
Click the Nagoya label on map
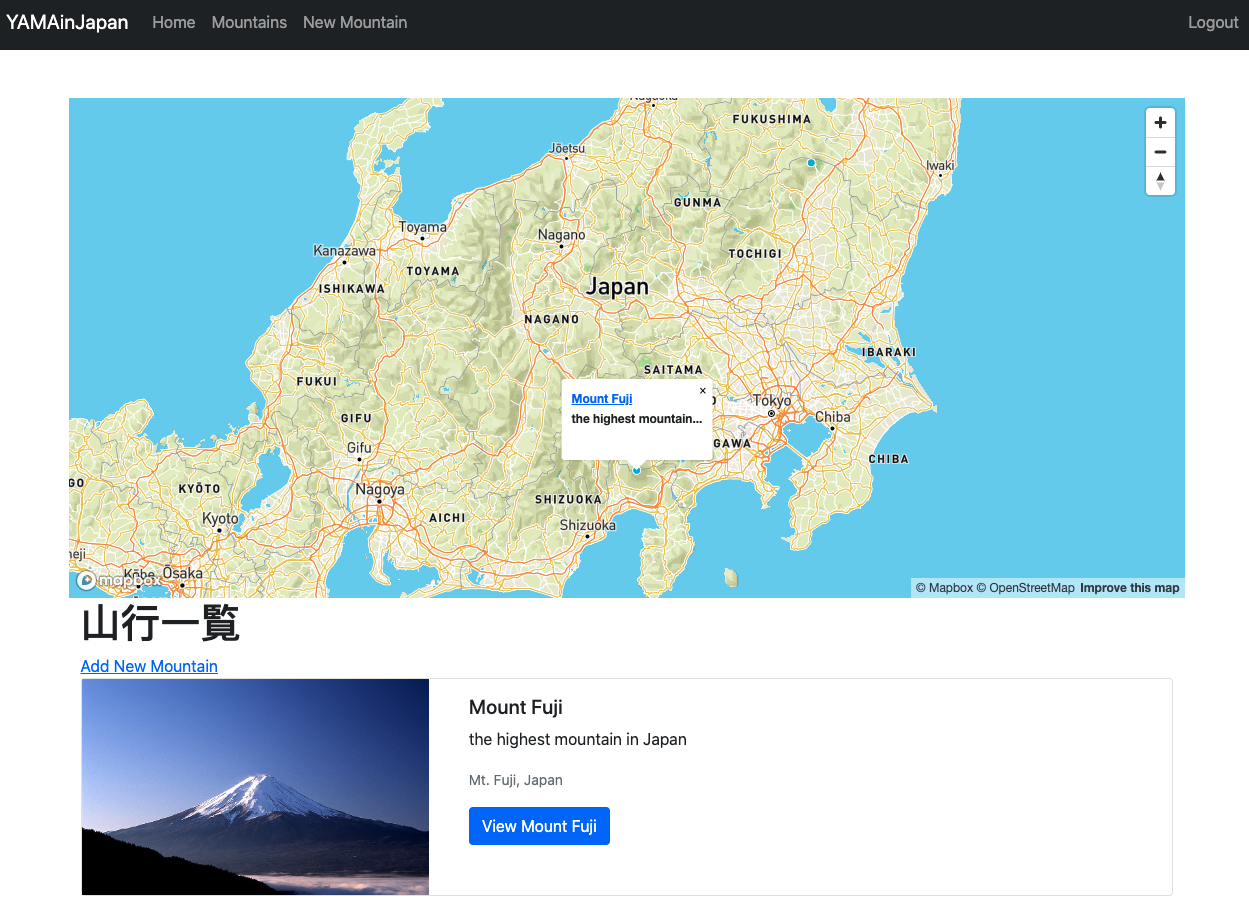(380, 490)
